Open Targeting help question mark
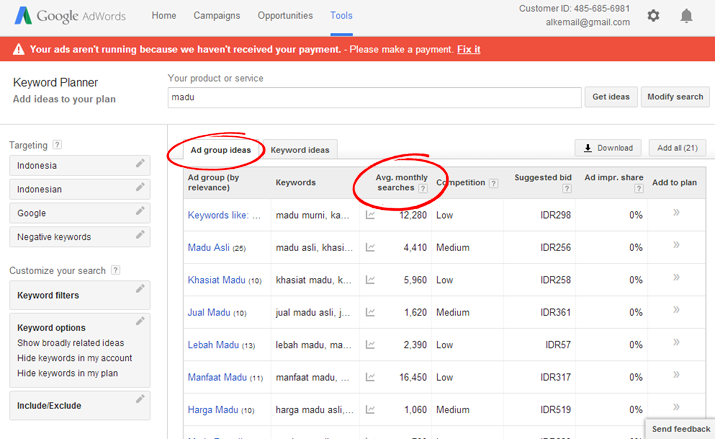This screenshot has height=439, width=715. pos(57,145)
